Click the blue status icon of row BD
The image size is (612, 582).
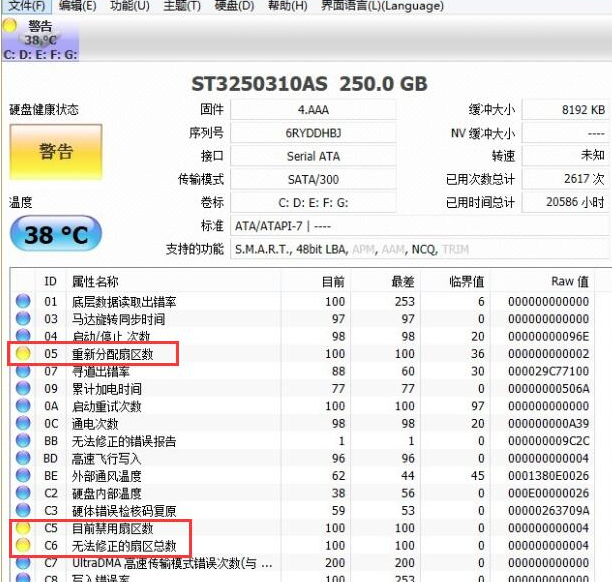click(23, 458)
